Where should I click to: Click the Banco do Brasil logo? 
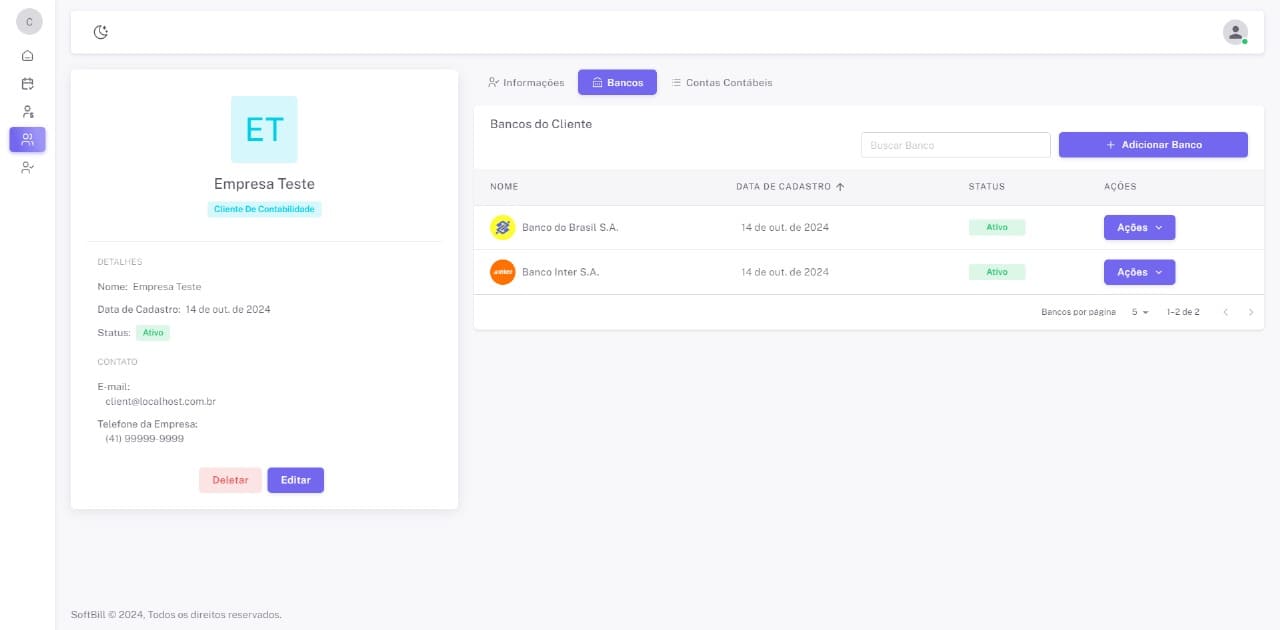click(x=502, y=228)
